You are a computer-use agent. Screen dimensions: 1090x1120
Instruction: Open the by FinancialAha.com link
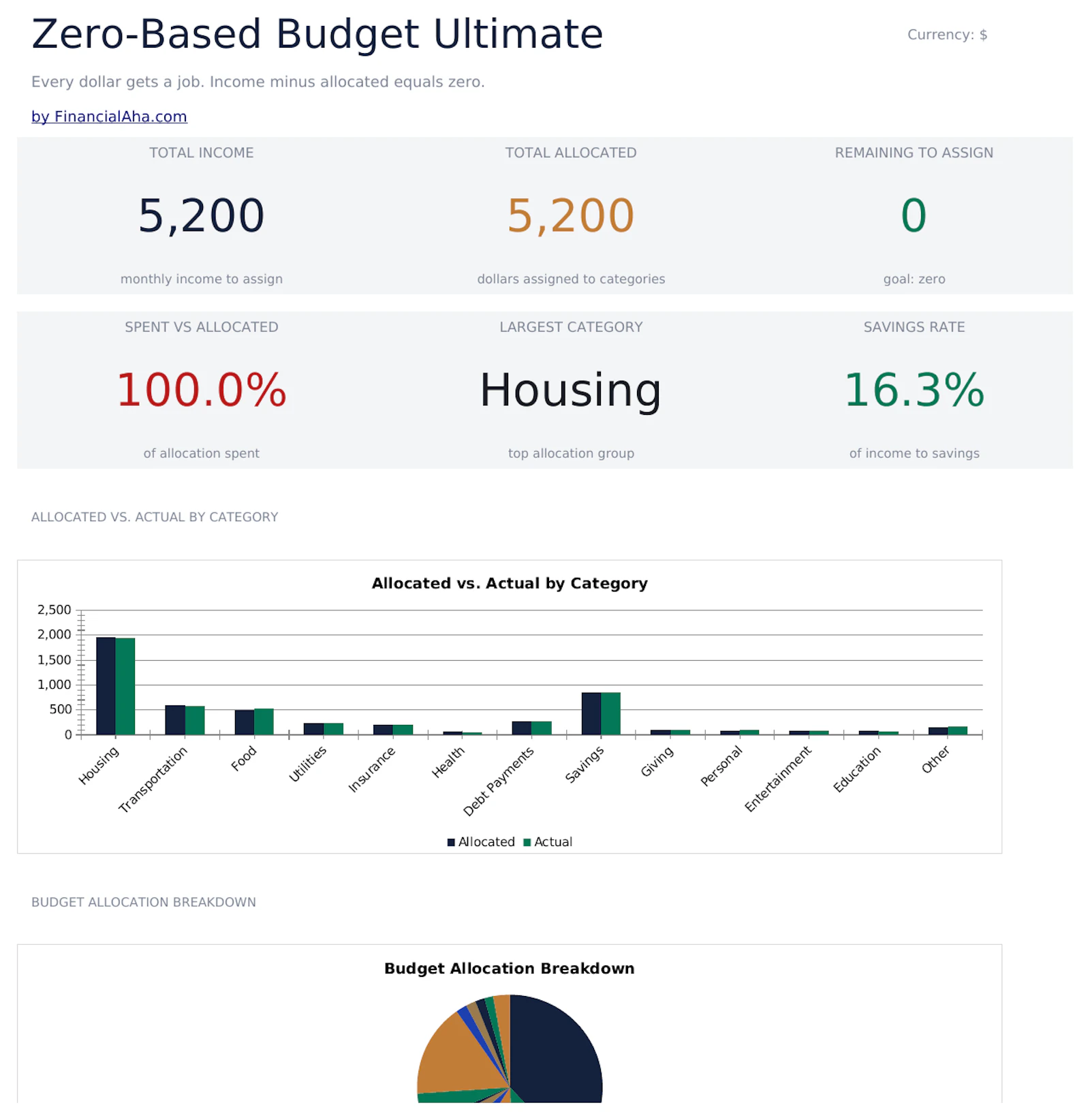point(109,116)
